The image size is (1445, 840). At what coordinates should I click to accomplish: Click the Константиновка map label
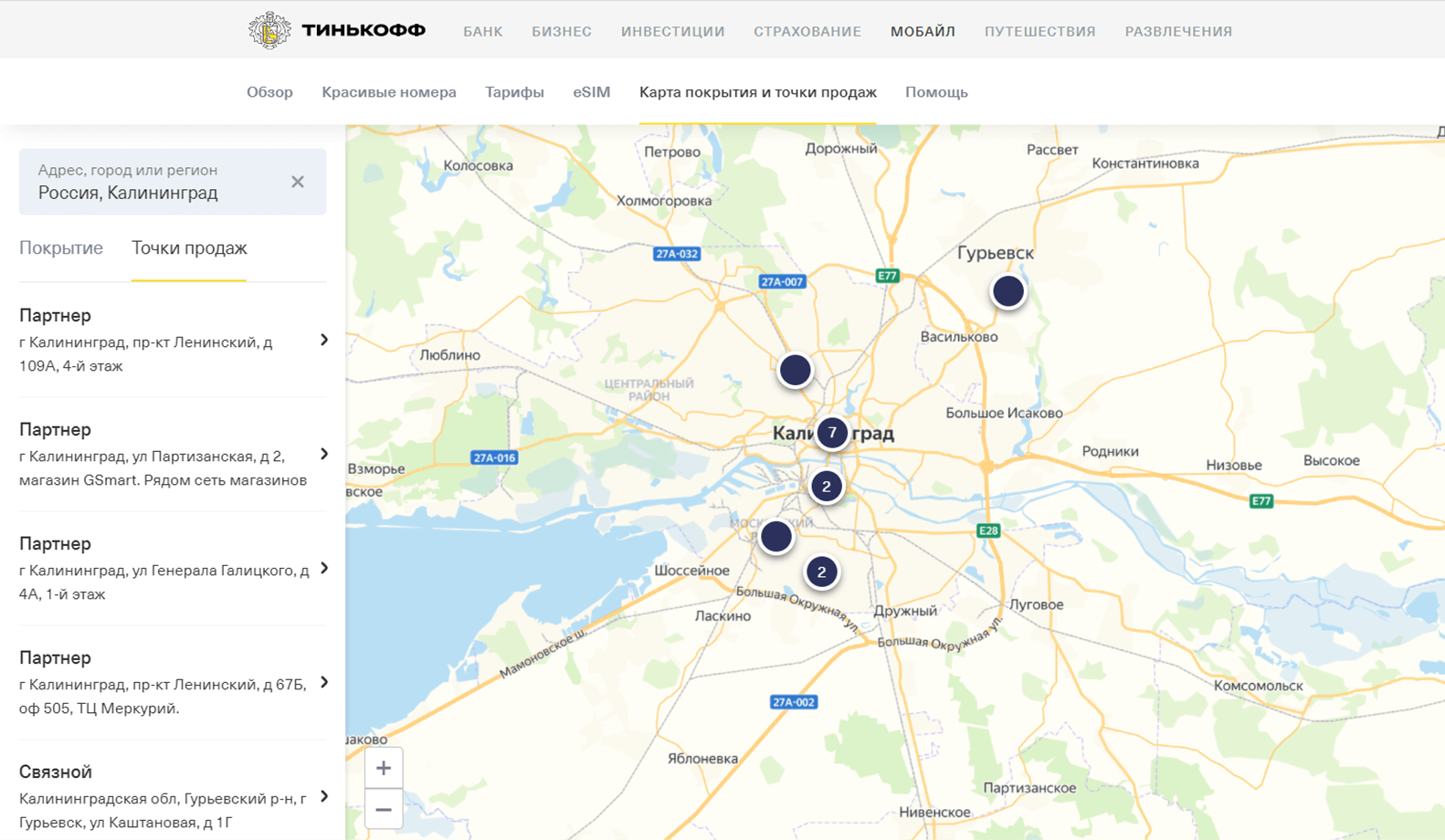[x=1145, y=163]
